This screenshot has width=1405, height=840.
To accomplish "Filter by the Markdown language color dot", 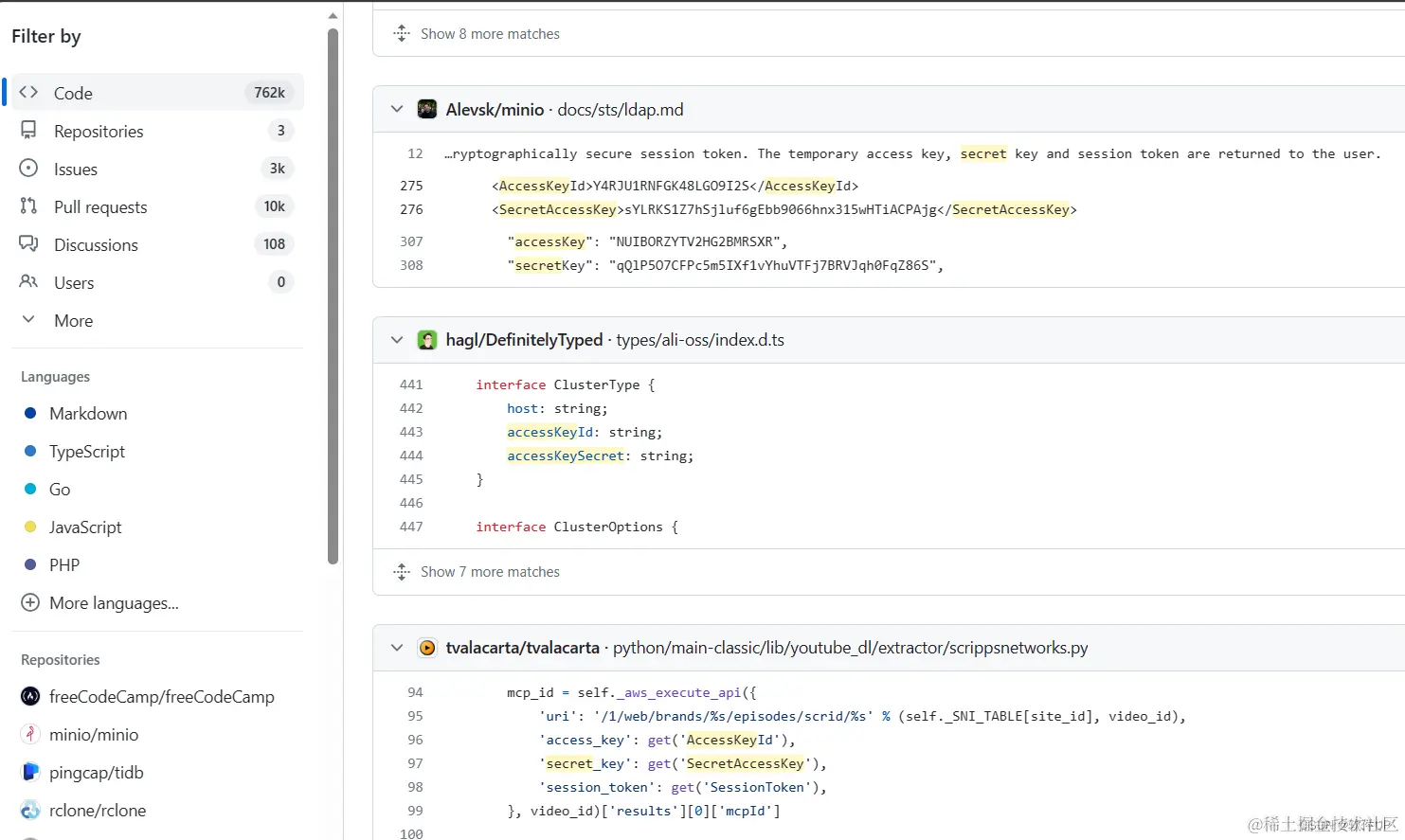I will 30,413.
